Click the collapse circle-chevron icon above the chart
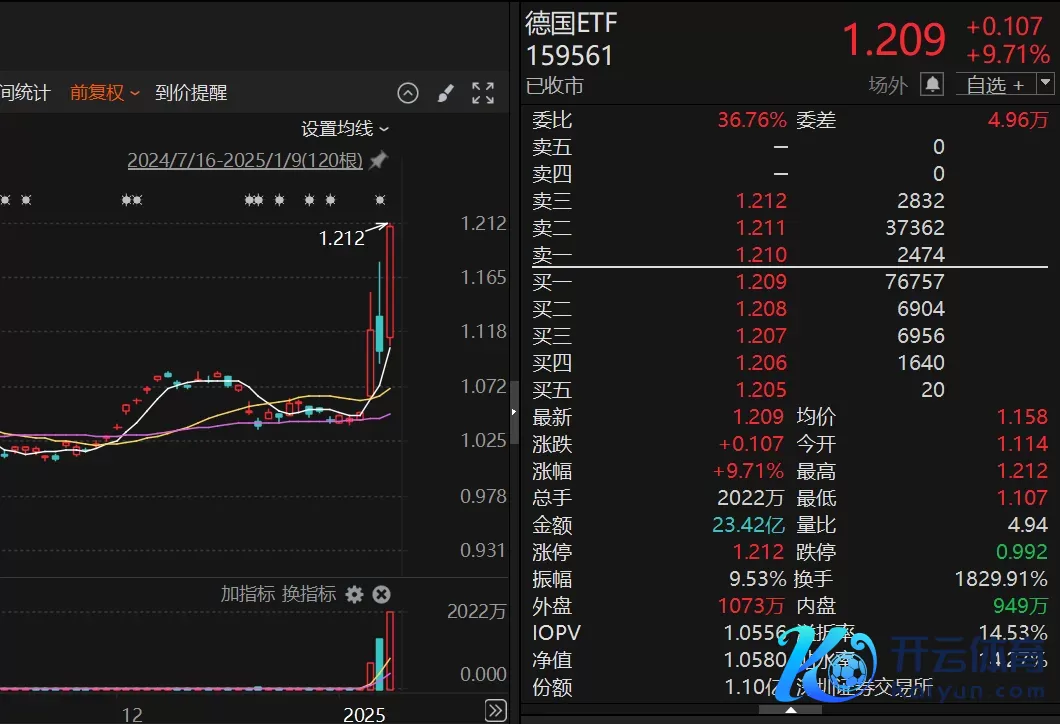The width and height of the screenshot is (1060, 724). pyautogui.click(x=408, y=93)
